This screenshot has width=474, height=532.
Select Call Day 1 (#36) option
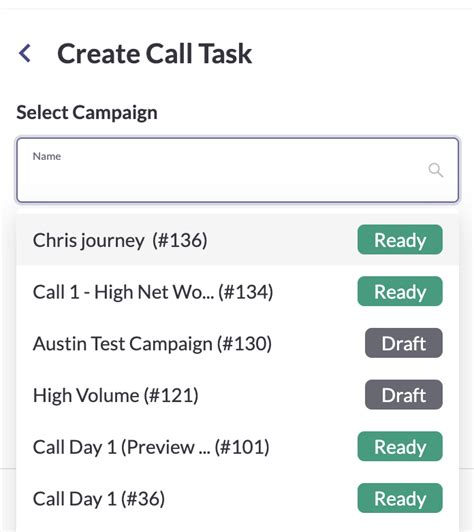[238, 498]
